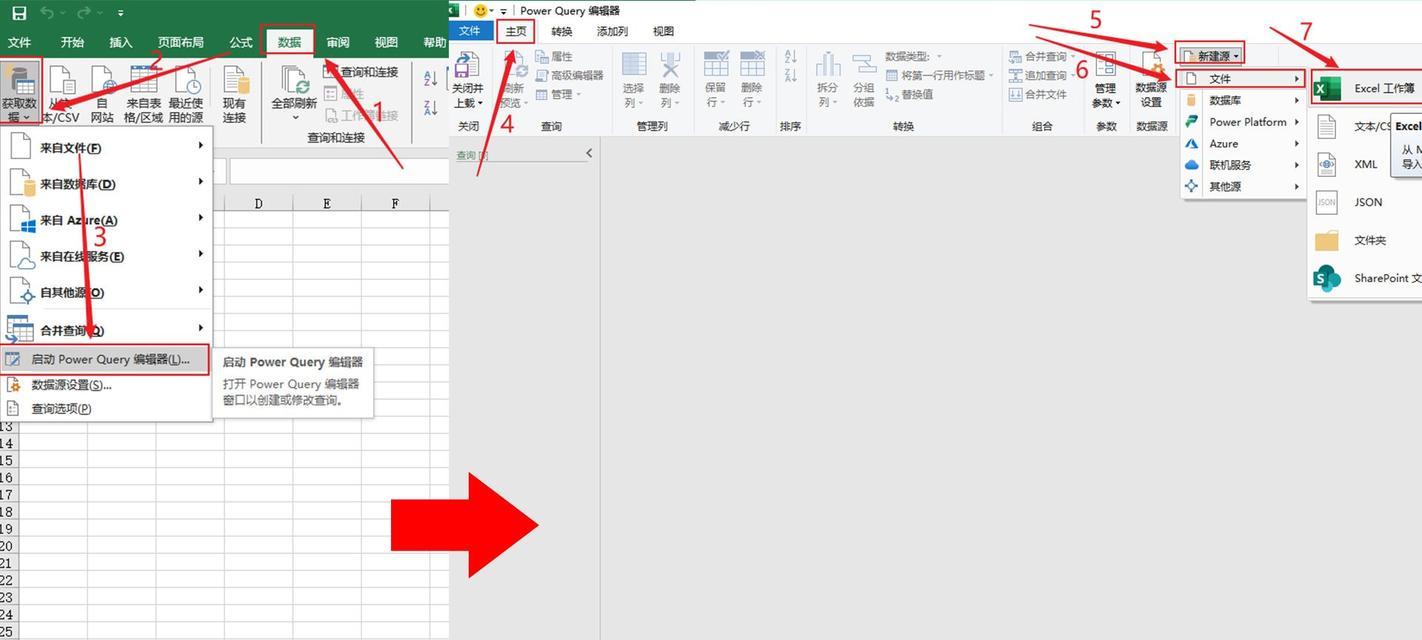The width and height of the screenshot is (1422, 640).
Task: Expand 来自在线服务(E) submenu
Action: 106,255
